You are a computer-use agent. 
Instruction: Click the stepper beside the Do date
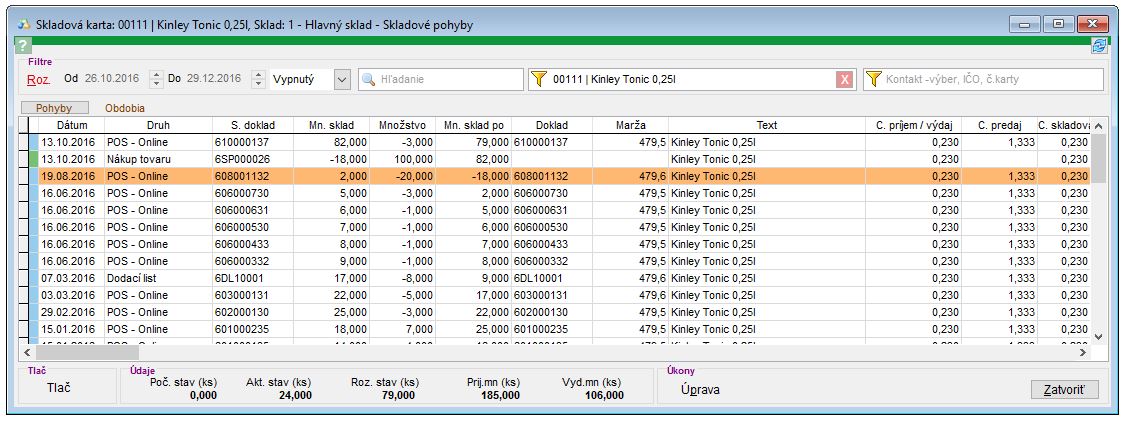coord(259,79)
